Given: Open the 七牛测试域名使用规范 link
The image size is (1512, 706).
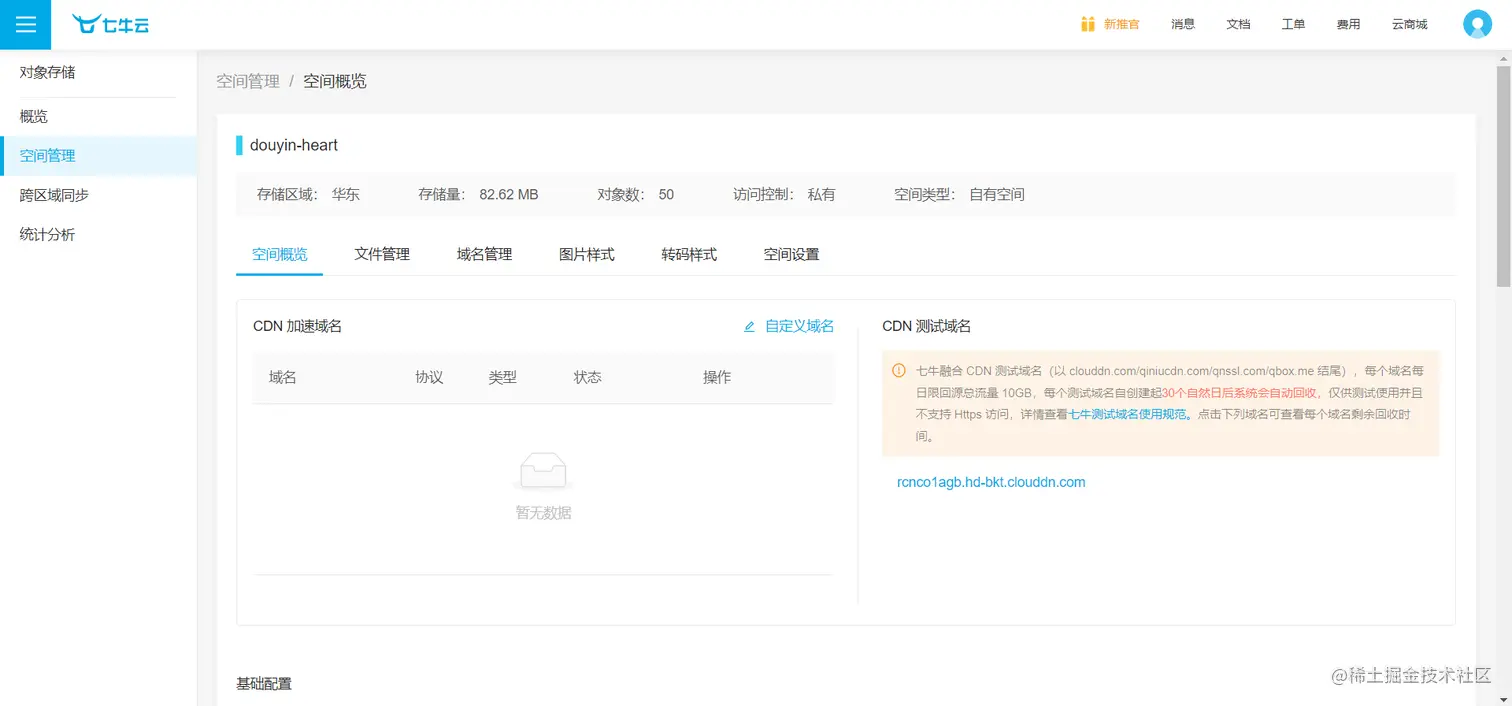Looking at the screenshot, I should coord(1128,414).
